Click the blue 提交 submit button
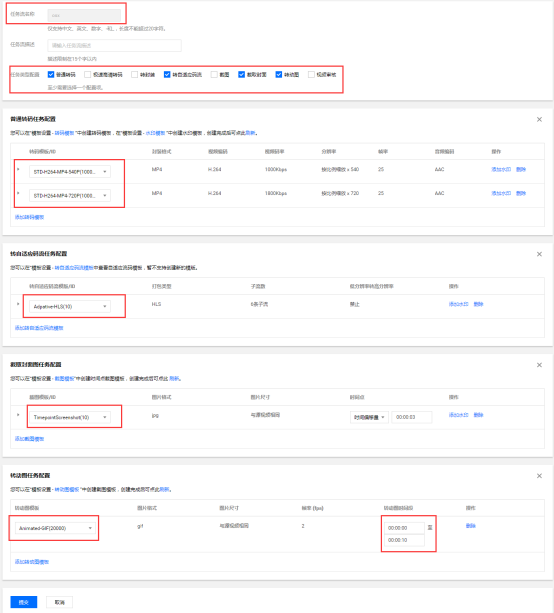 24,602
